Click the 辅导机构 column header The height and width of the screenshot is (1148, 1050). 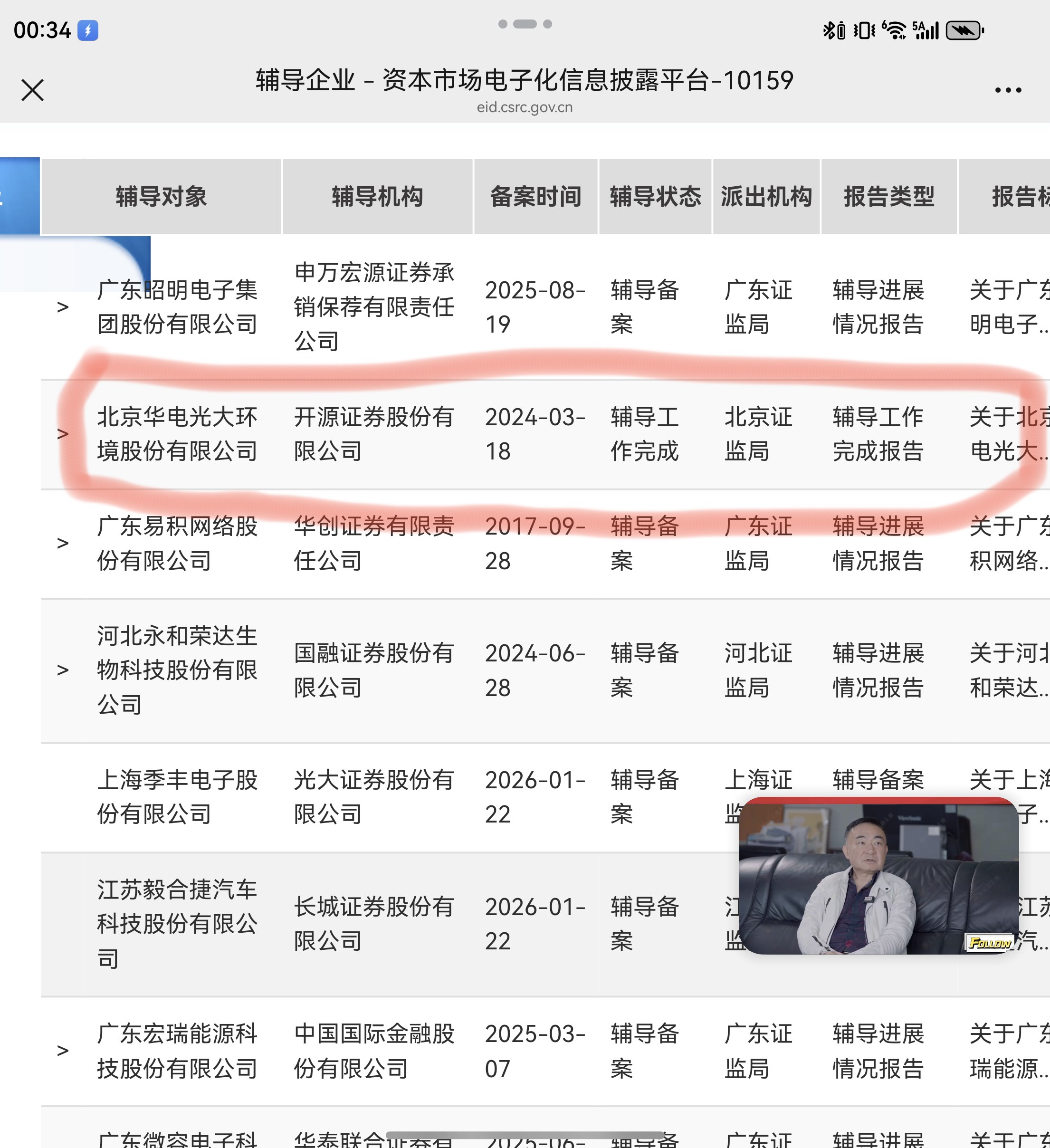(377, 196)
